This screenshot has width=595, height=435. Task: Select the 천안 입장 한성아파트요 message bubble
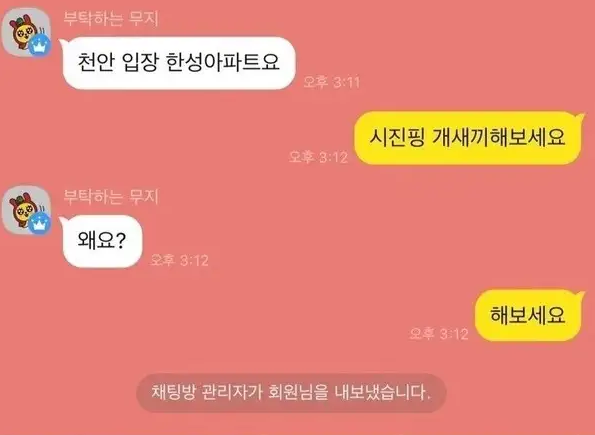click(179, 63)
